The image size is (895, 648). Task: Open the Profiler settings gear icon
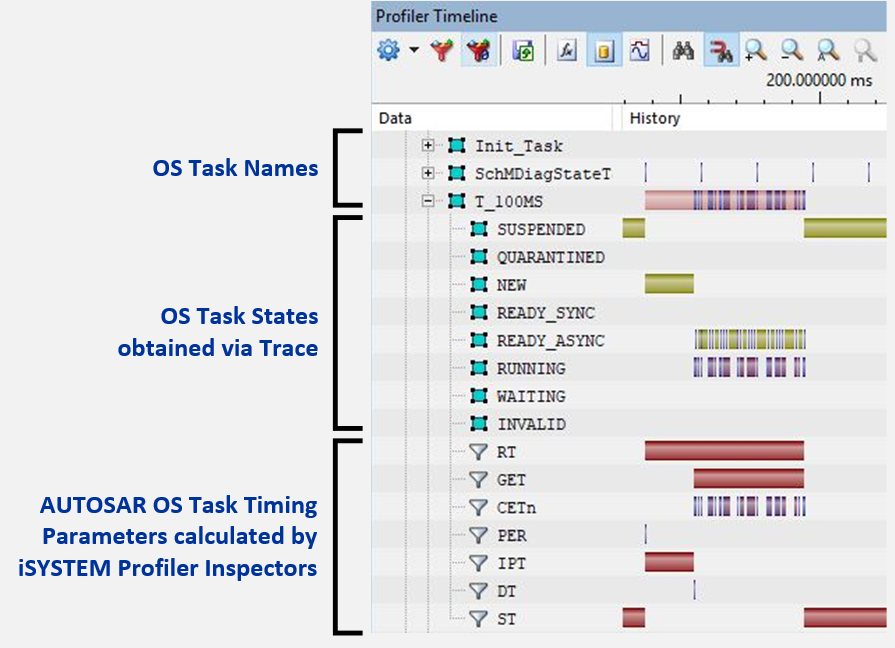[x=388, y=51]
